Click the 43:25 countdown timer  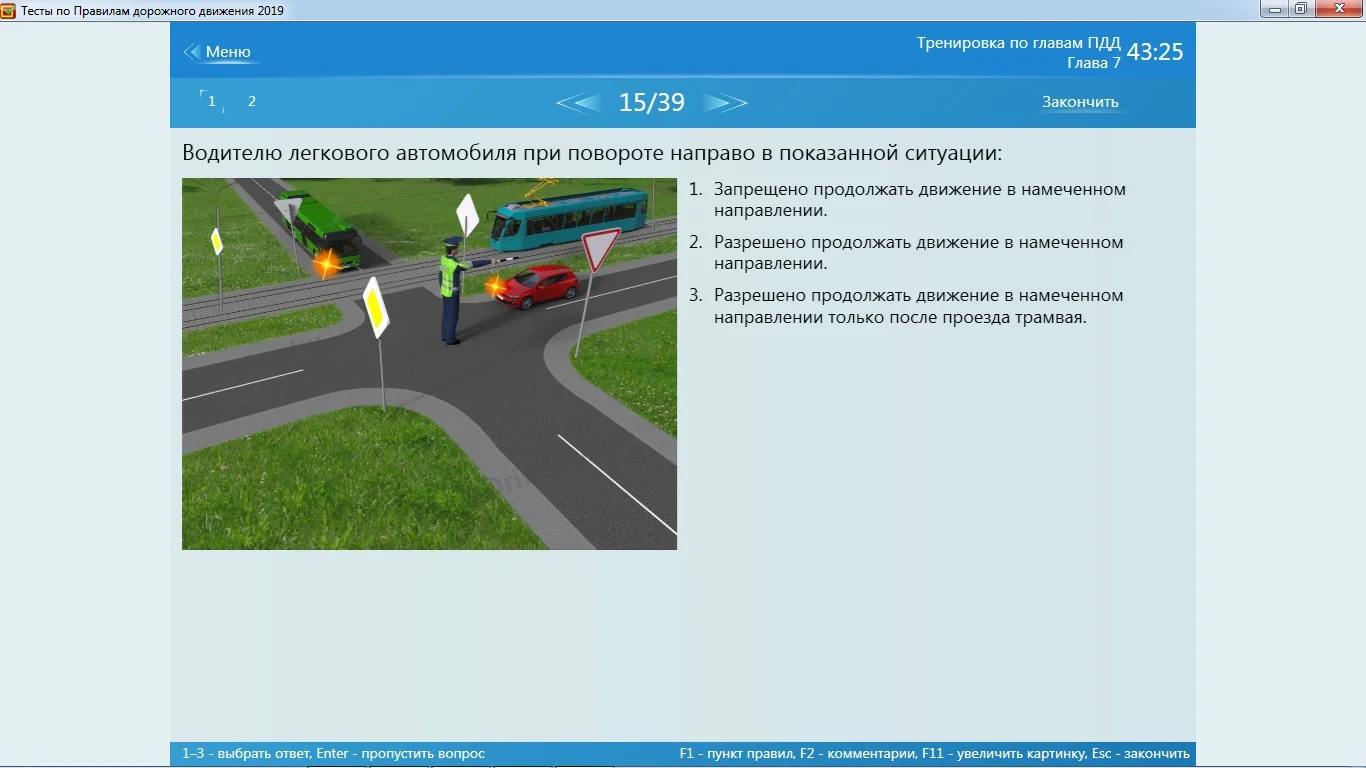tap(1155, 50)
